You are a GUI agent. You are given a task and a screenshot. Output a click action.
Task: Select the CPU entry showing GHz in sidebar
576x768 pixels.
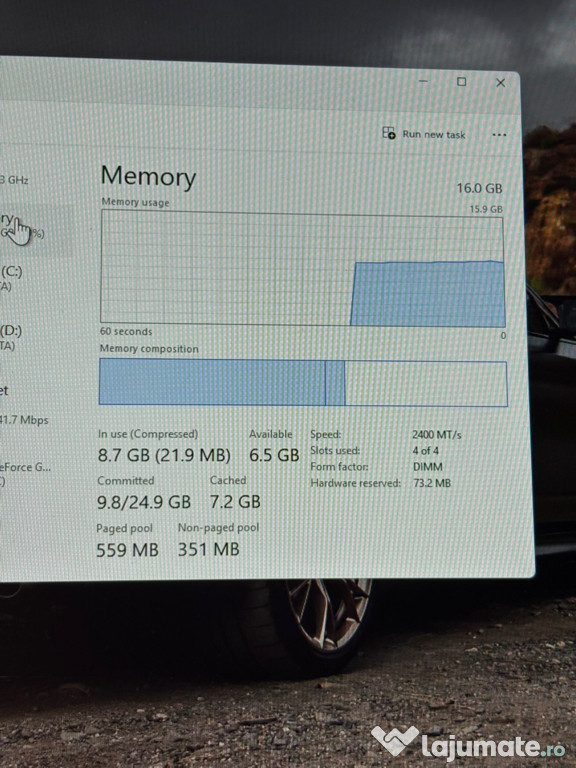tap(15, 180)
